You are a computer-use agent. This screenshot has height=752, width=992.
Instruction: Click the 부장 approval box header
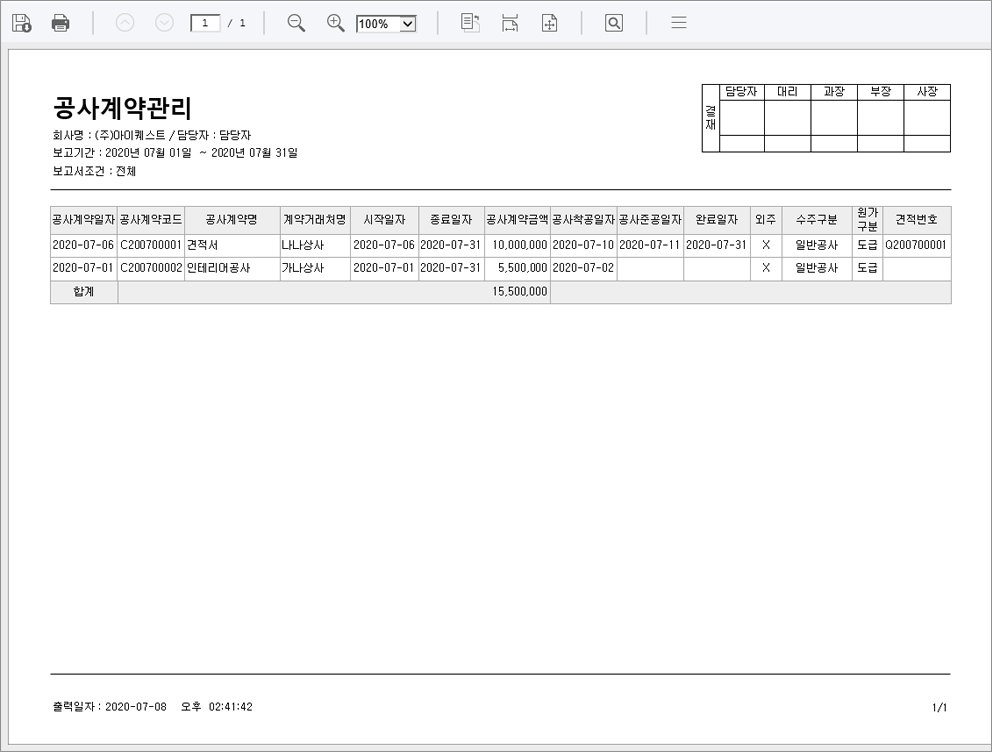(881, 92)
